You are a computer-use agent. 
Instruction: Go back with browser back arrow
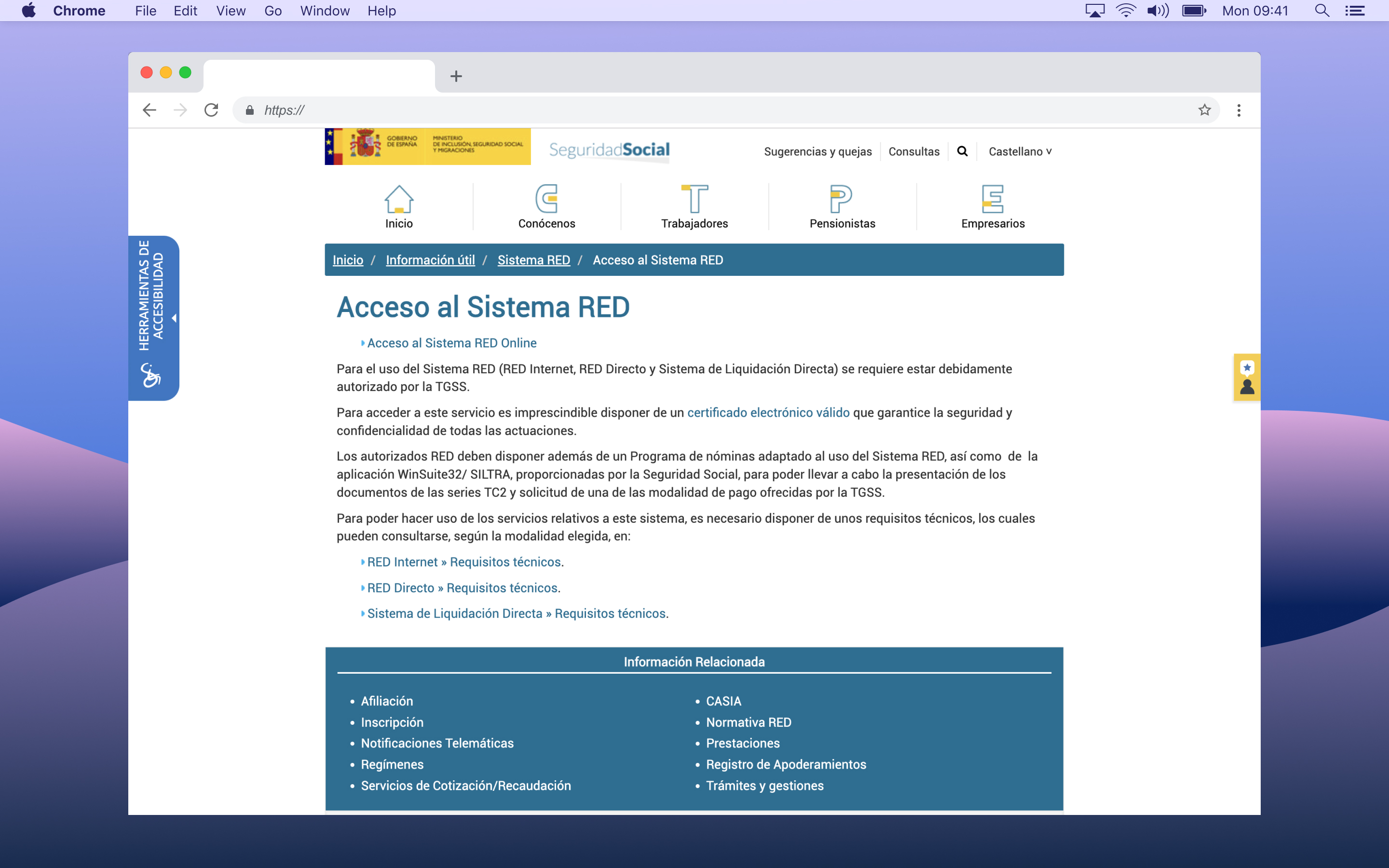click(x=149, y=110)
